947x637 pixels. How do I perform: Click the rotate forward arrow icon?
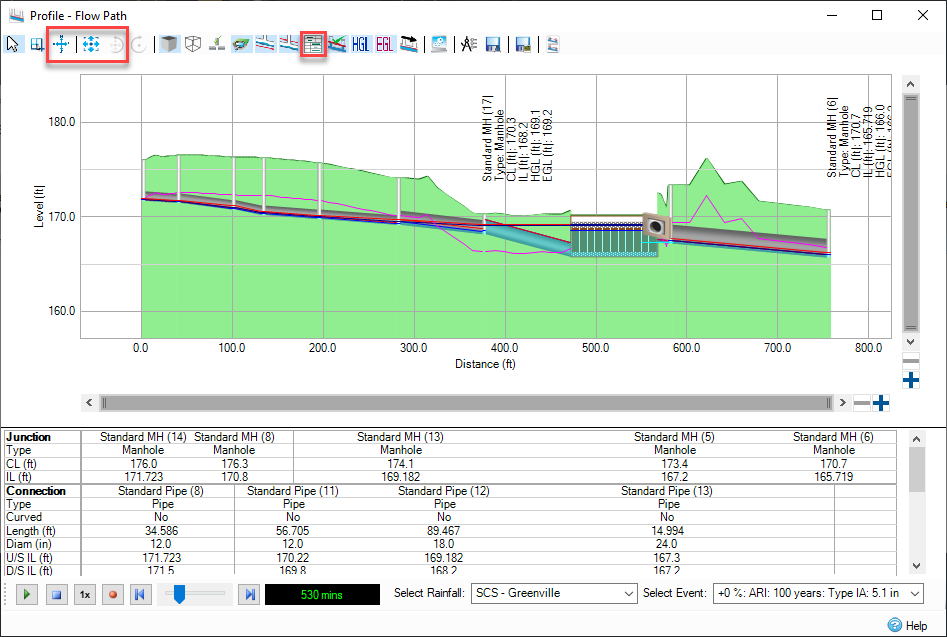coord(139,44)
